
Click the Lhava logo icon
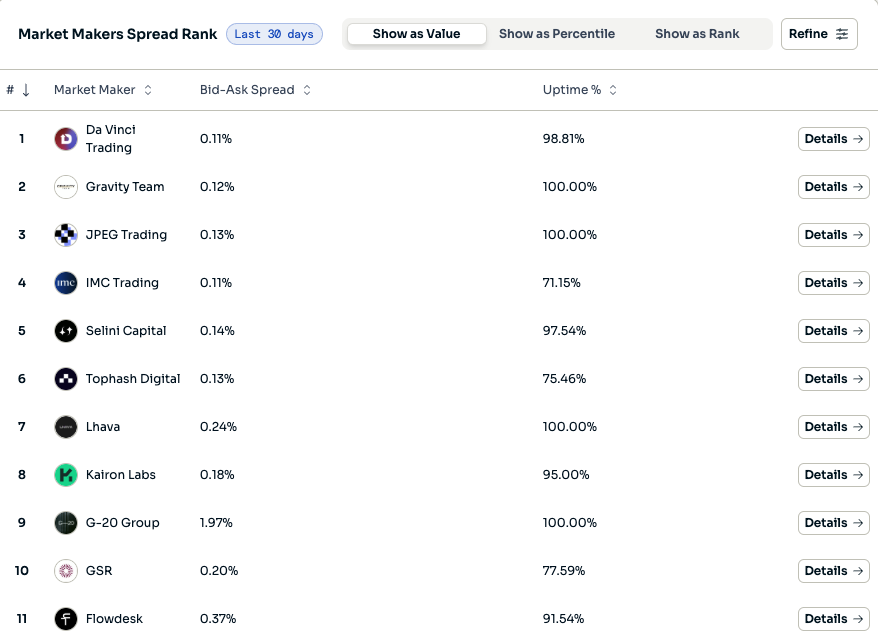point(66,427)
